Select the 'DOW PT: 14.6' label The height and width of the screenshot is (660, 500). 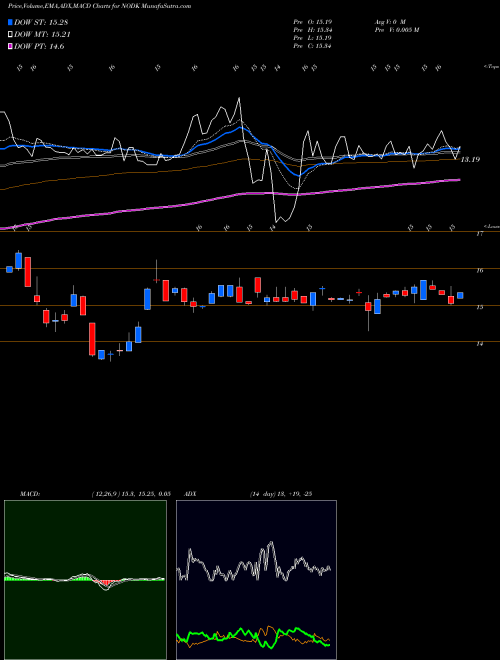[39, 46]
